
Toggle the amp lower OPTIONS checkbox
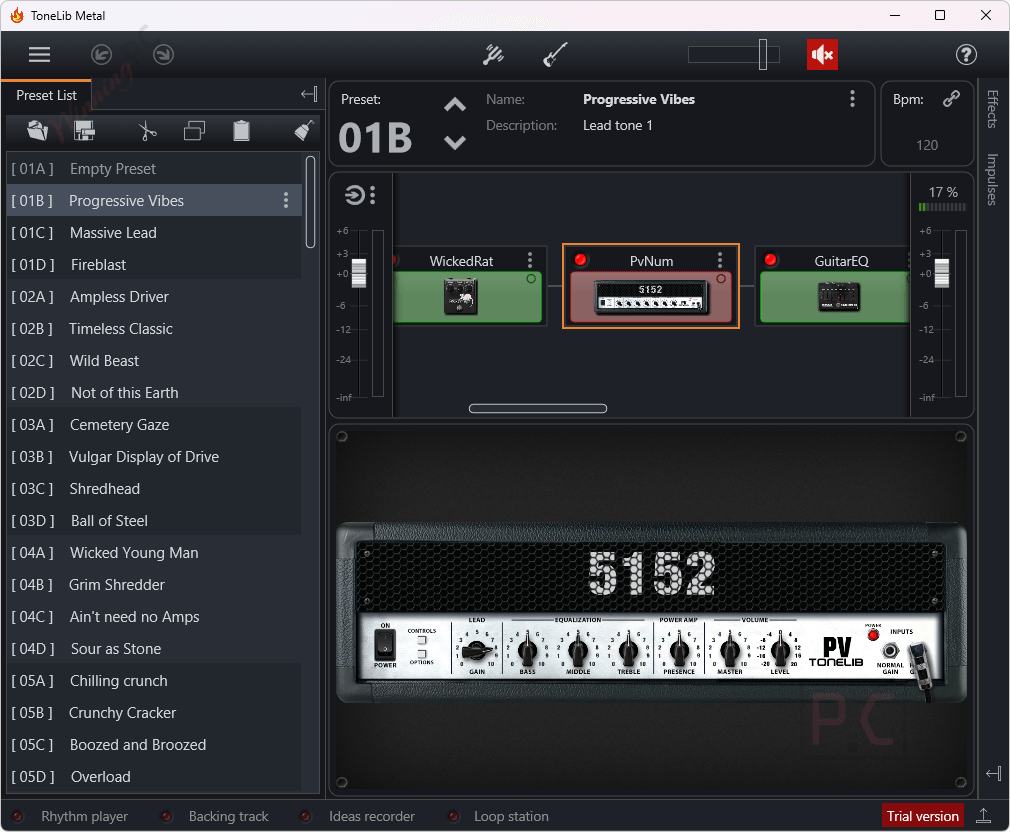(x=422, y=654)
